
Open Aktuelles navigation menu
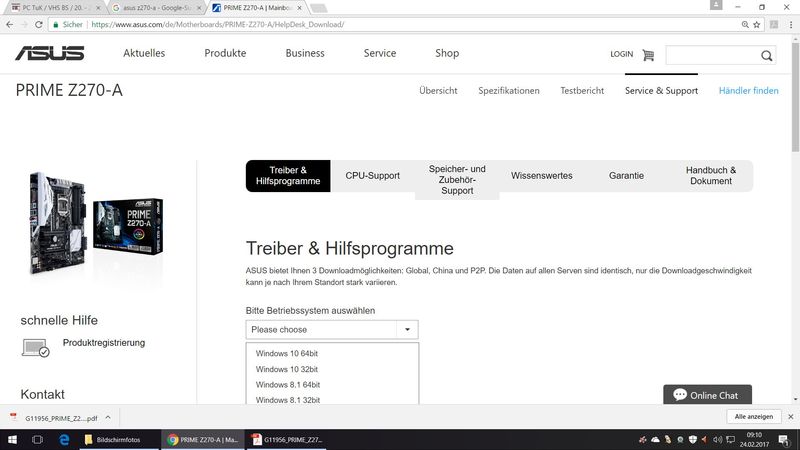144,53
